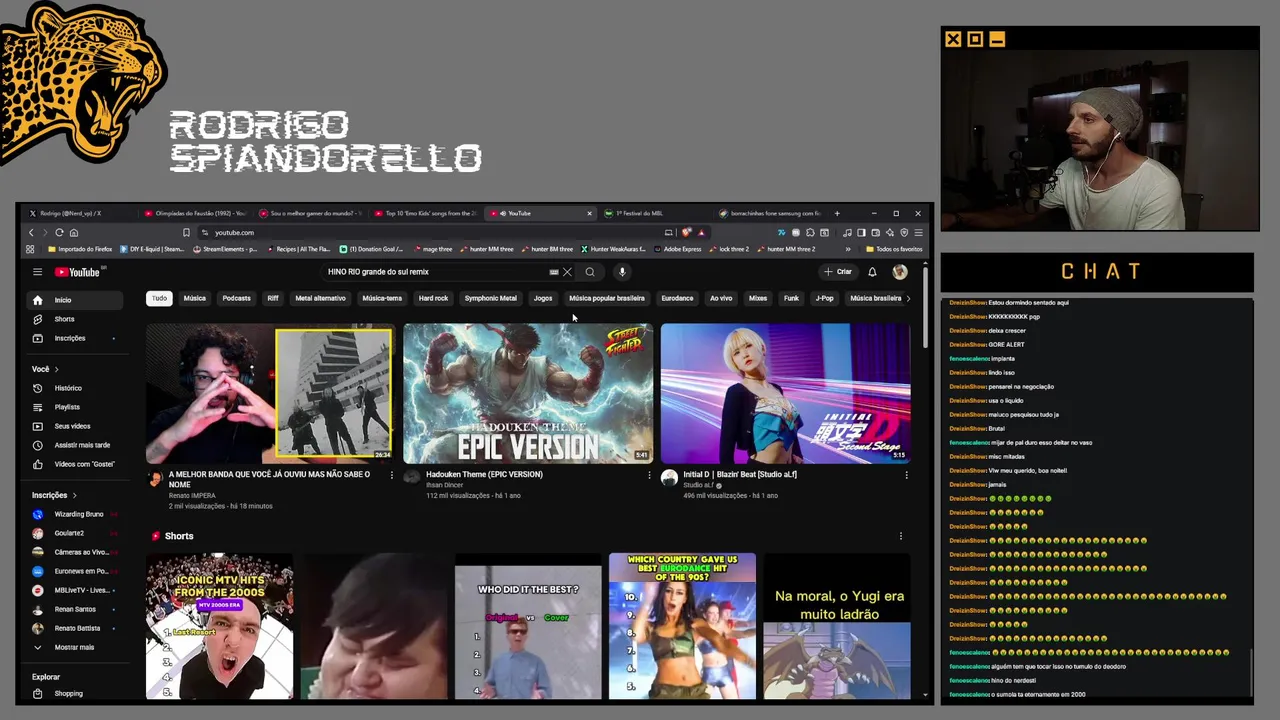This screenshot has width=1280, height=720.
Task: Open Playlists in the sidebar
Action: (73, 407)
